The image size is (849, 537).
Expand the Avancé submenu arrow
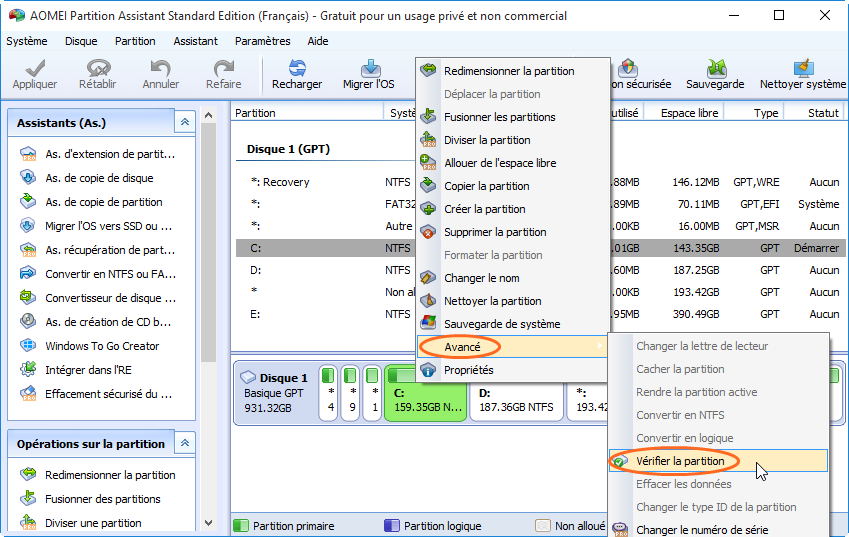pos(599,346)
